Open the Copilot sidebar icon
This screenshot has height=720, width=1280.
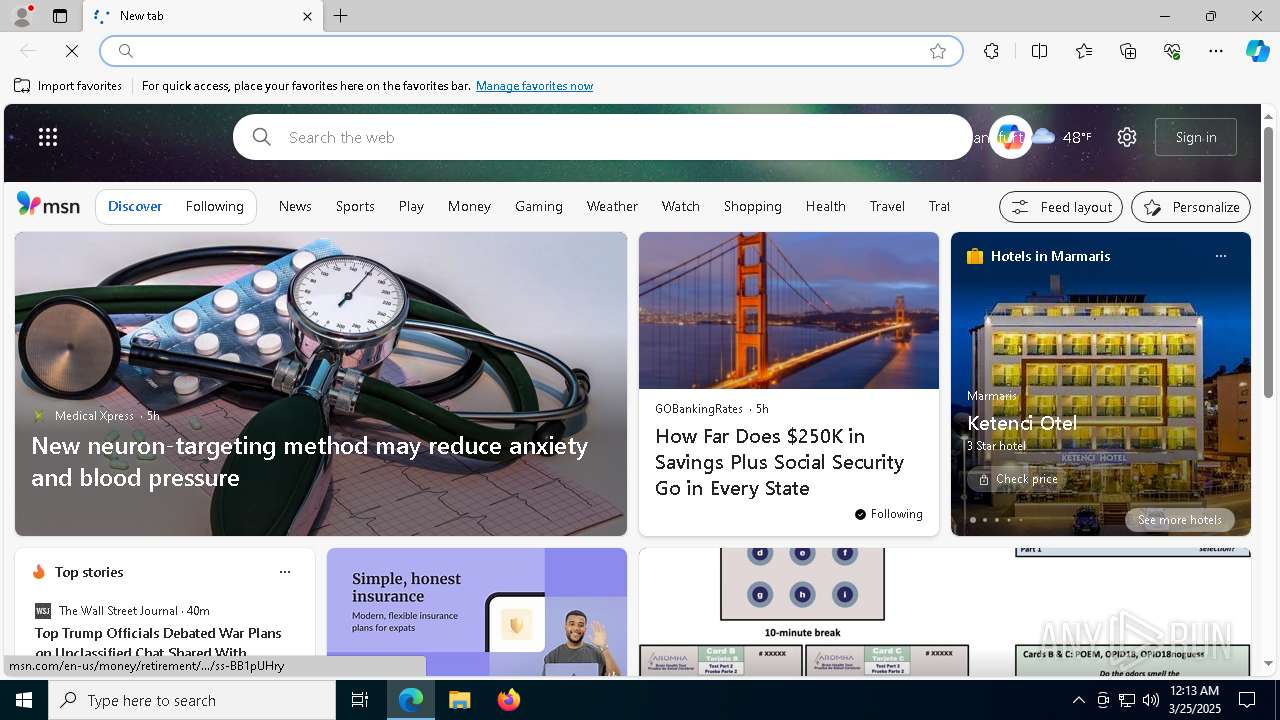tap(1257, 51)
